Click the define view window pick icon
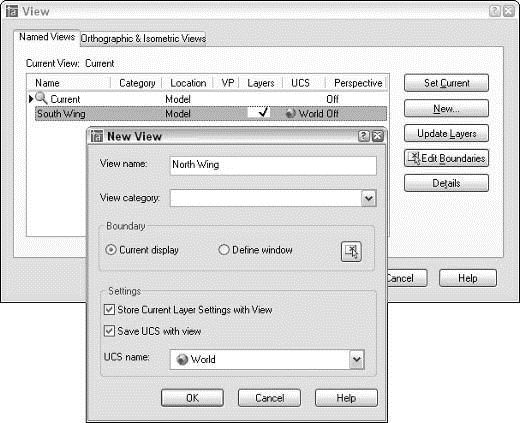The image size is (520, 423). click(351, 252)
